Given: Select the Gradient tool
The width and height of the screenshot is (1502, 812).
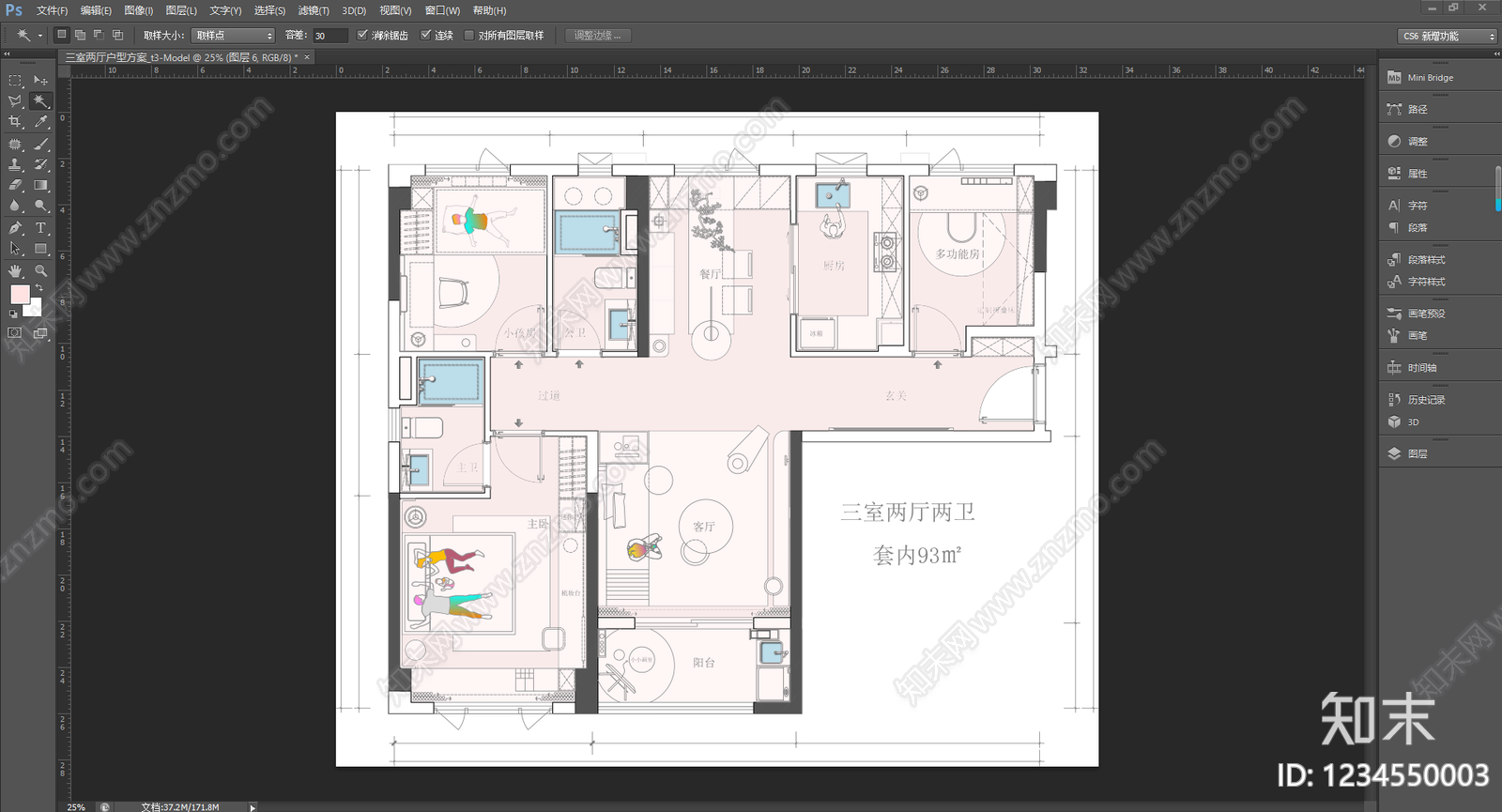Looking at the screenshot, I should (x=40, y=185).
